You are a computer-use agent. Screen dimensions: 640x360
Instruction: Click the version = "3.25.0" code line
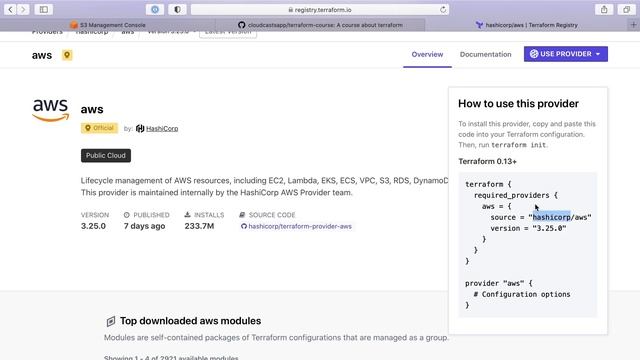tap(528, 228)
